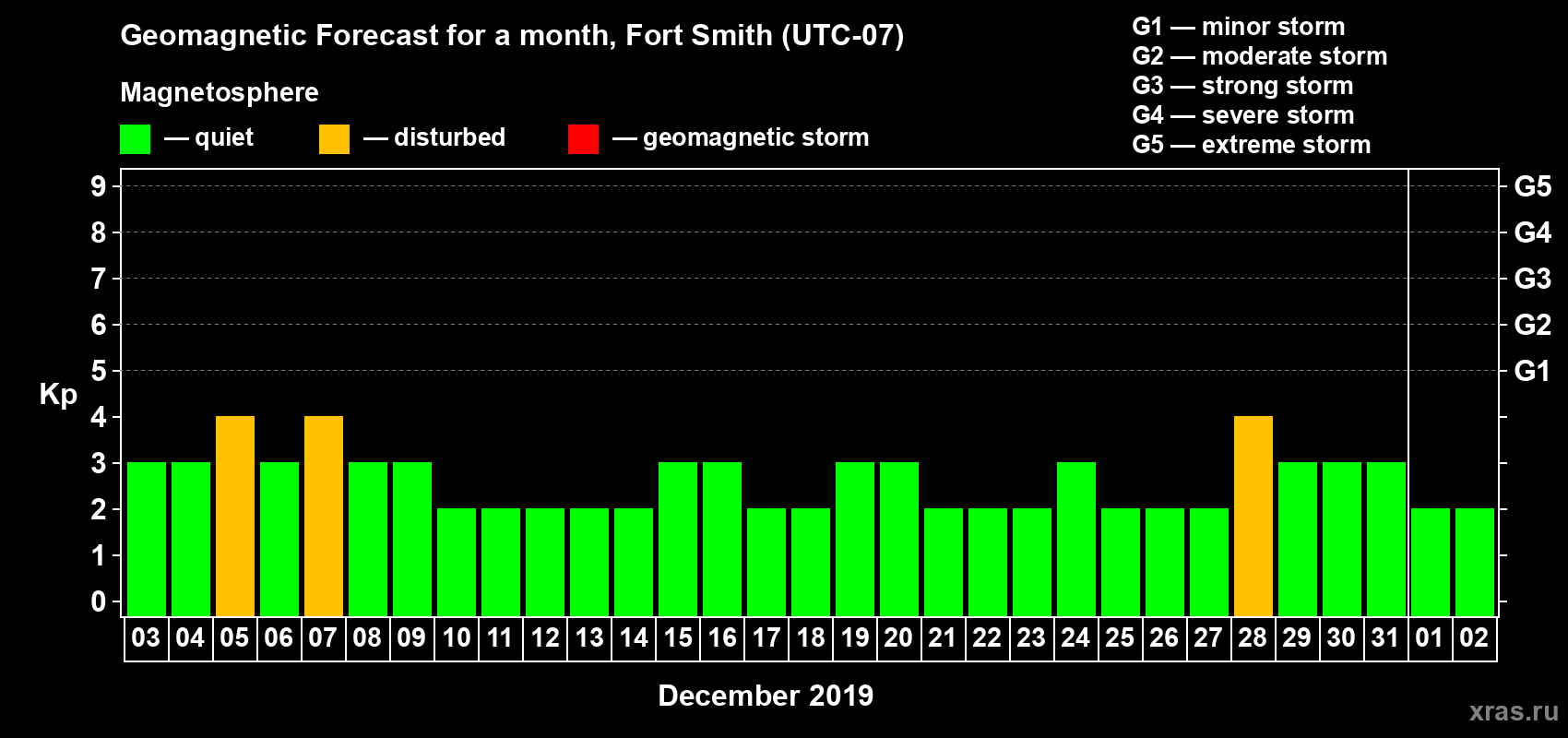Image resolution: width=1568 pixels, height=738 pixels.
Task: Click date label 03 on the axis
Action: click(146, 637)
